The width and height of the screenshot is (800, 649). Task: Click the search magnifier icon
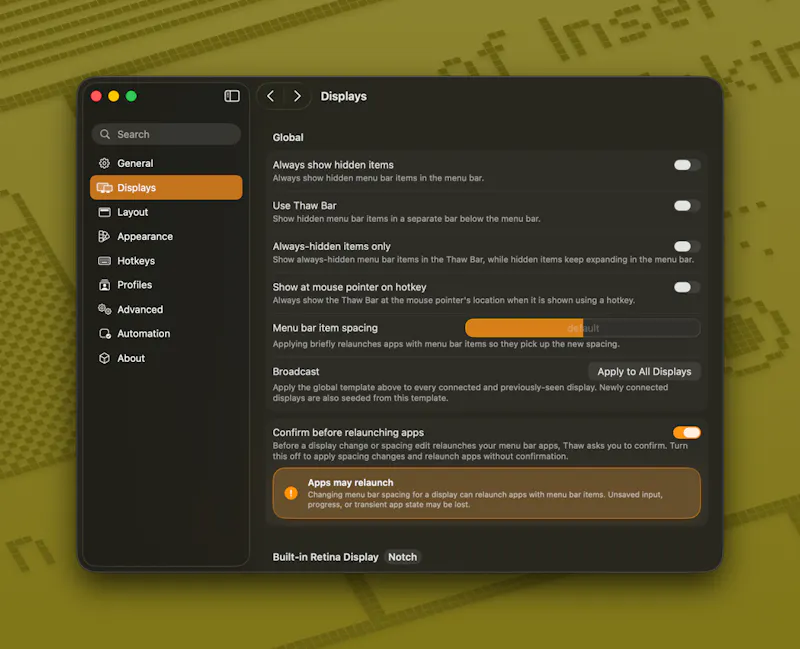105,134
